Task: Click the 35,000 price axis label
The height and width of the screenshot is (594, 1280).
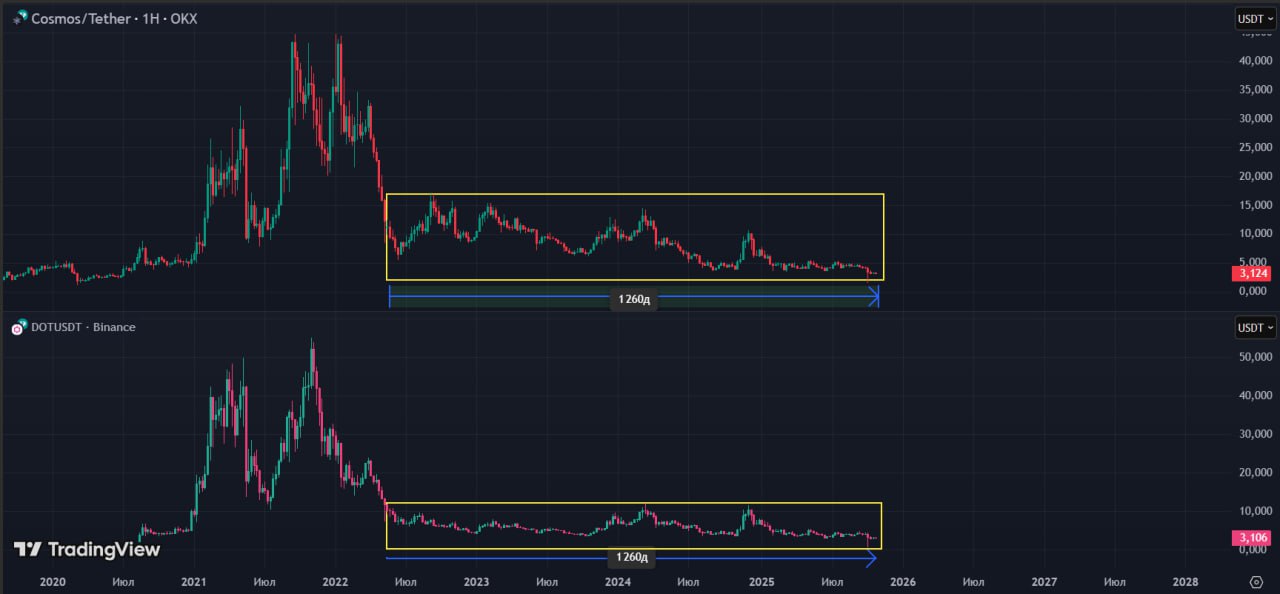Action: pos(1257,90)
